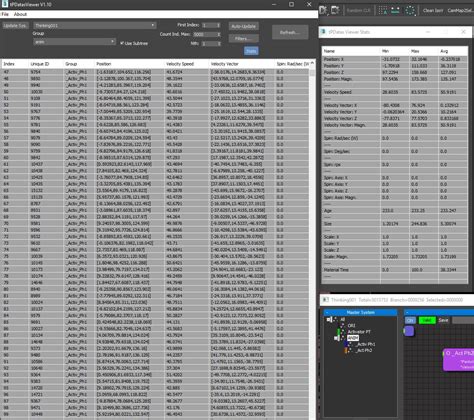The image size is (474, 420).
Task: Collapse the Master System panel header
Action: pos(360,312)
